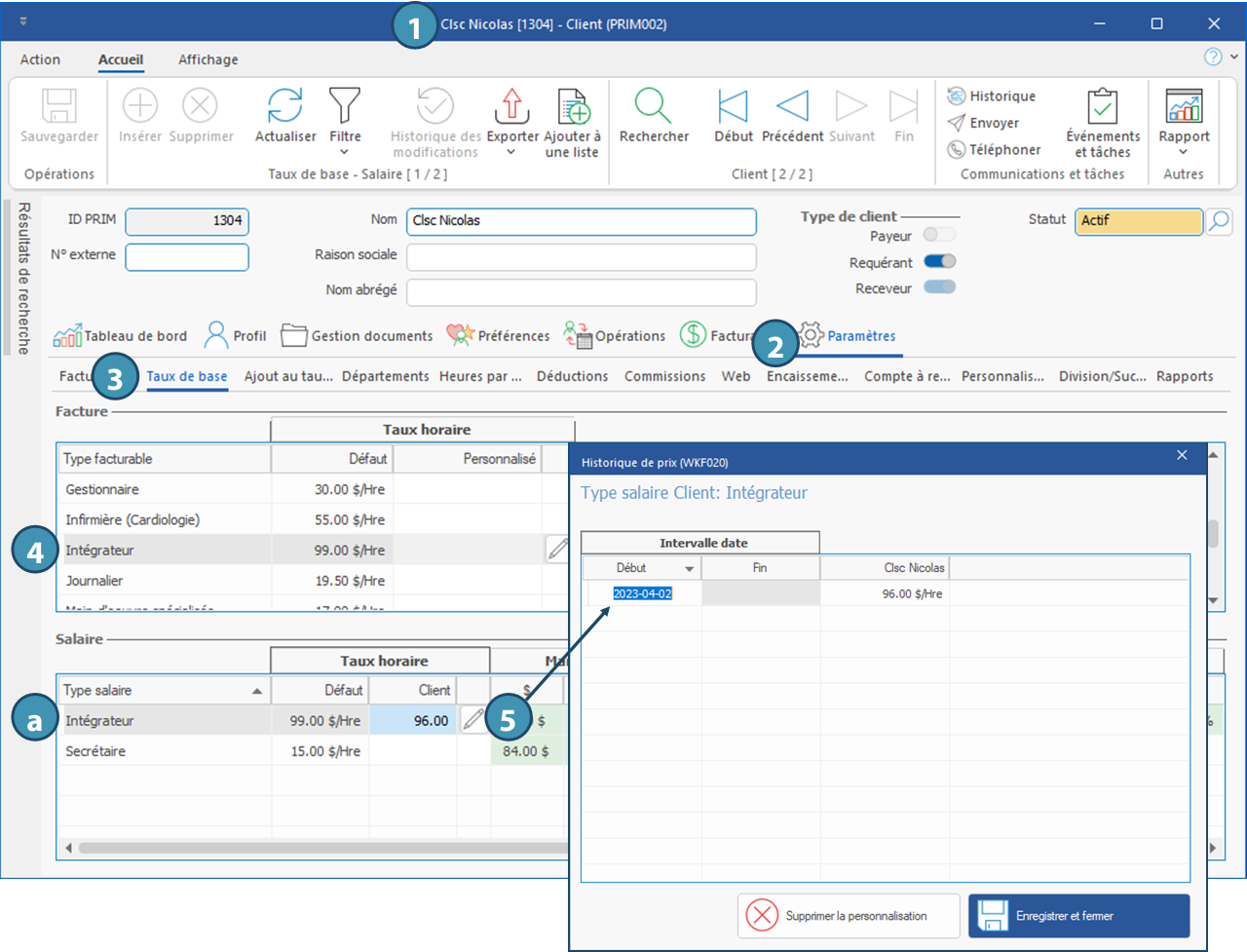
Task: Open the Début column filter dropdown
Action: 690,568
